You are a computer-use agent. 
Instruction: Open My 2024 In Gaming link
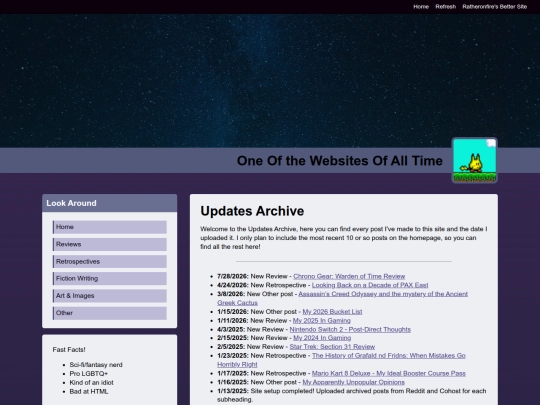point(322,338)
